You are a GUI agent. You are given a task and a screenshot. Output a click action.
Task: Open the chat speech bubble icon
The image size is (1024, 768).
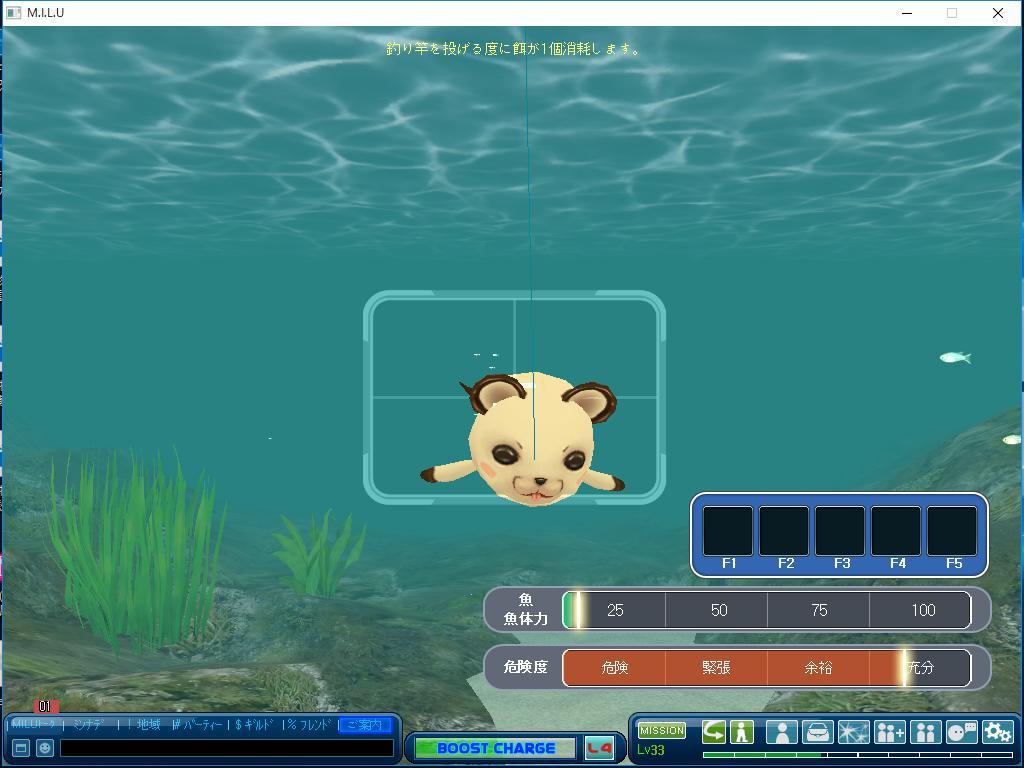click(x=961, y=732)
